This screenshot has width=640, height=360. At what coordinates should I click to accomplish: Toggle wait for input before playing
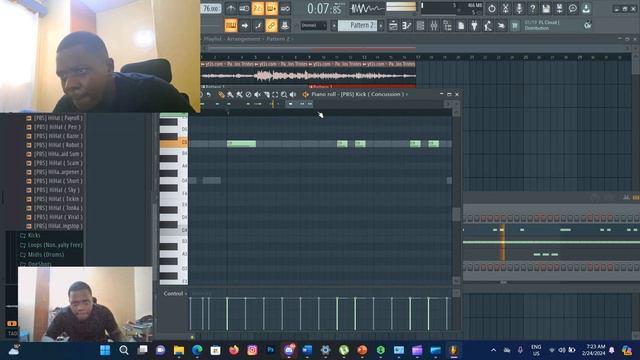click(x=244, y=9)
